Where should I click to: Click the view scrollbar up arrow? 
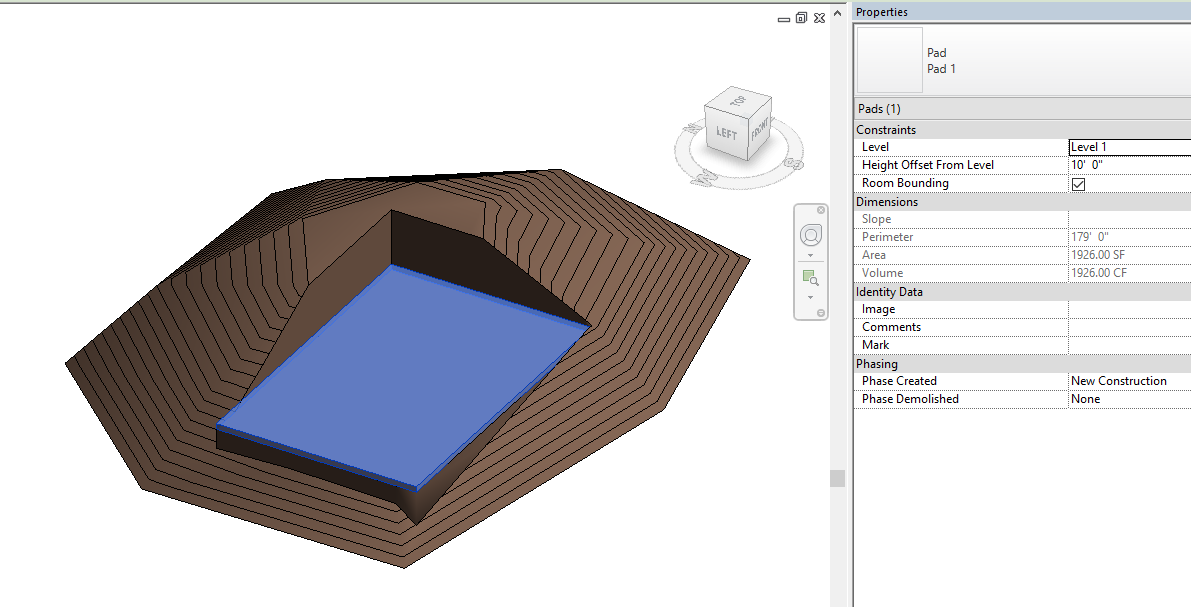[x=838, y=13]
